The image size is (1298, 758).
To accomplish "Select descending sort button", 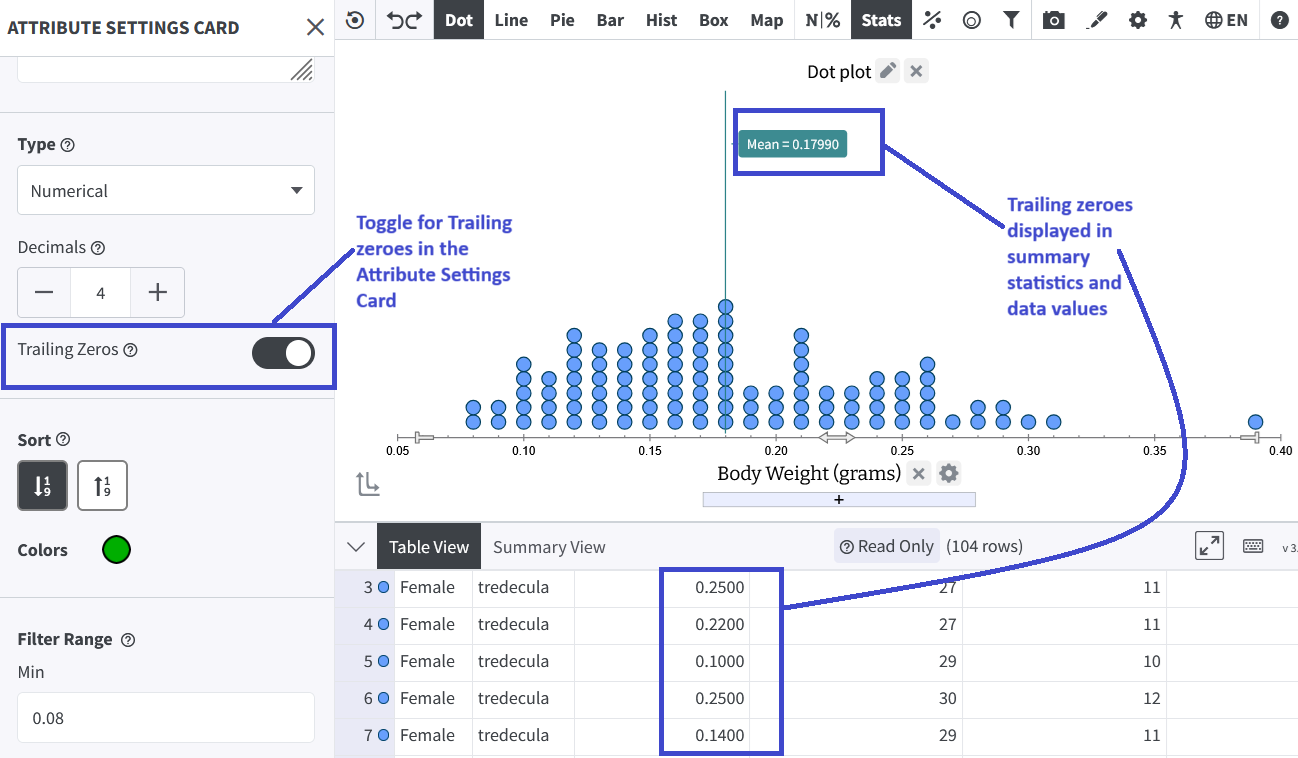I will [42, 486].
